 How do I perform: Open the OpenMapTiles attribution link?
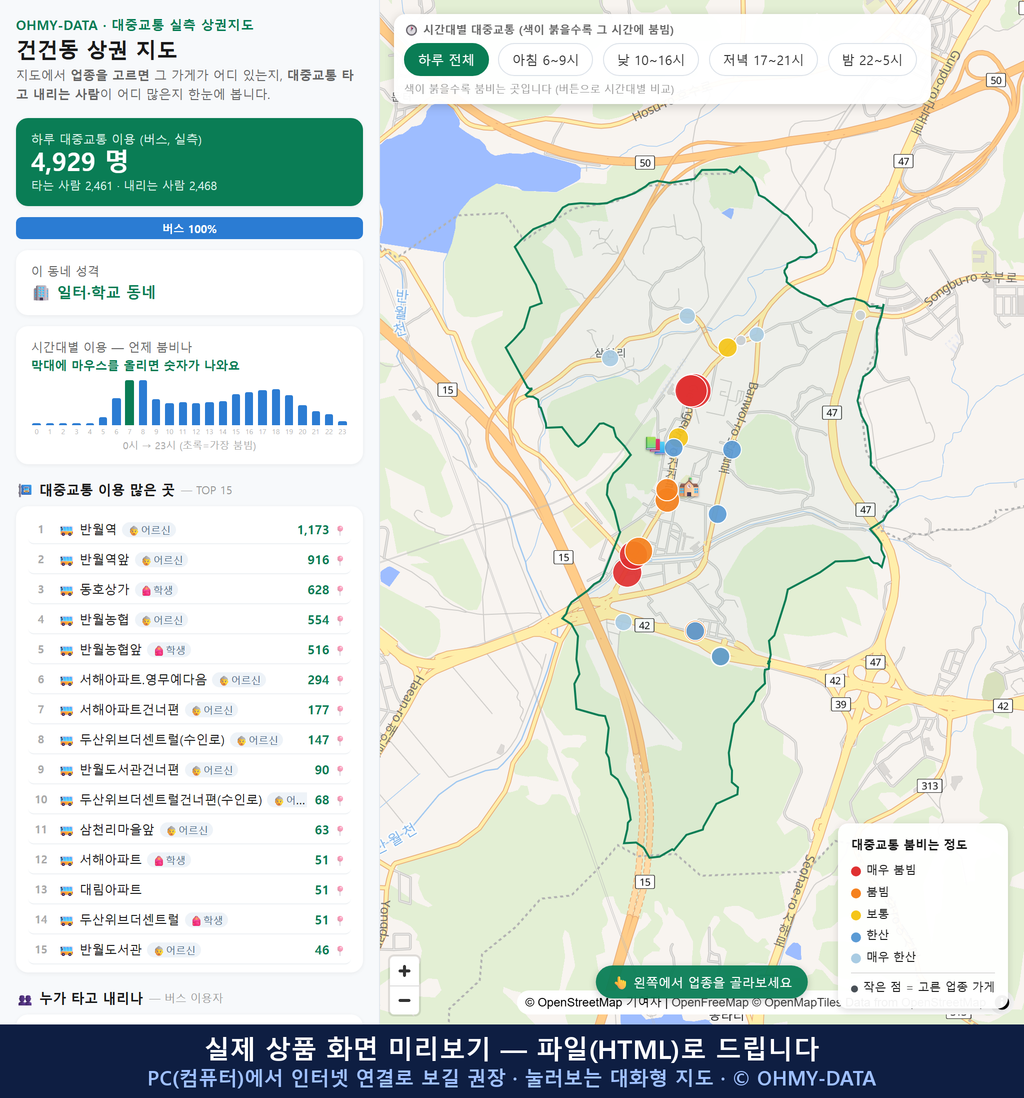tap(796, 1003)
